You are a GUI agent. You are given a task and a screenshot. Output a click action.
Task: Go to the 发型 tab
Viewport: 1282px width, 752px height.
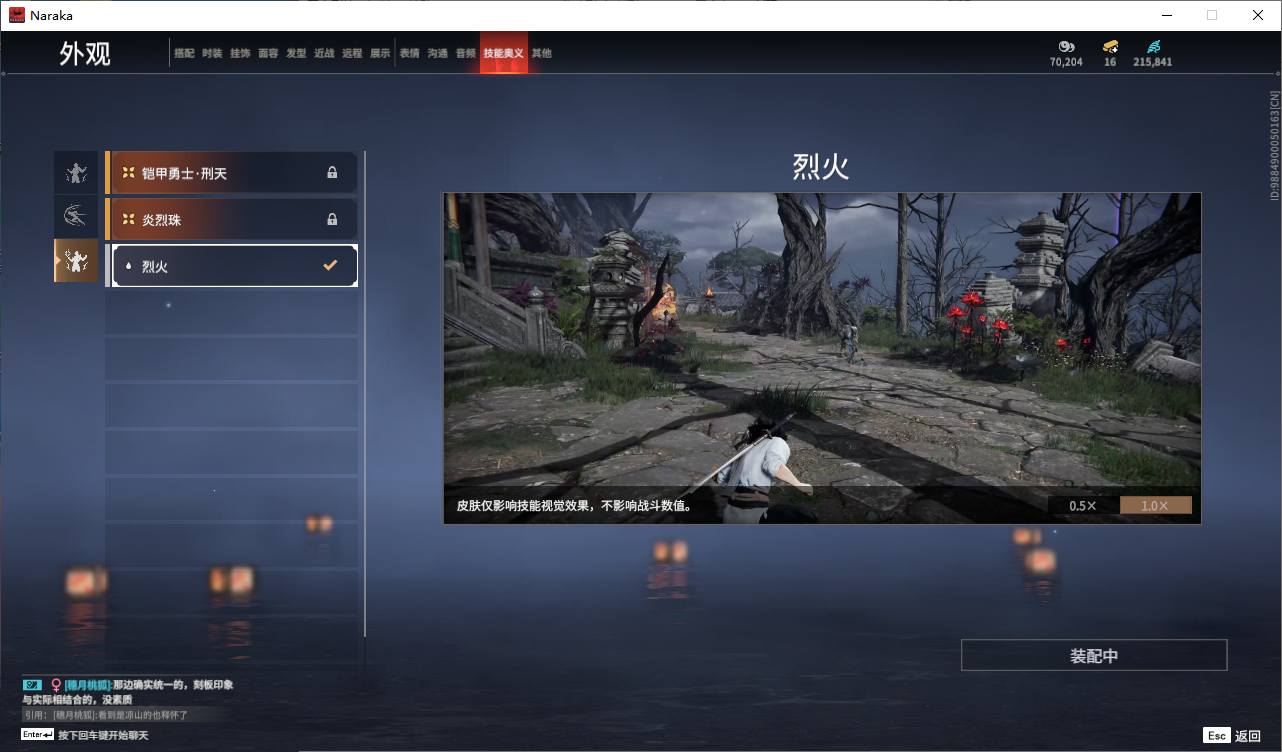(x=296, y=53)
